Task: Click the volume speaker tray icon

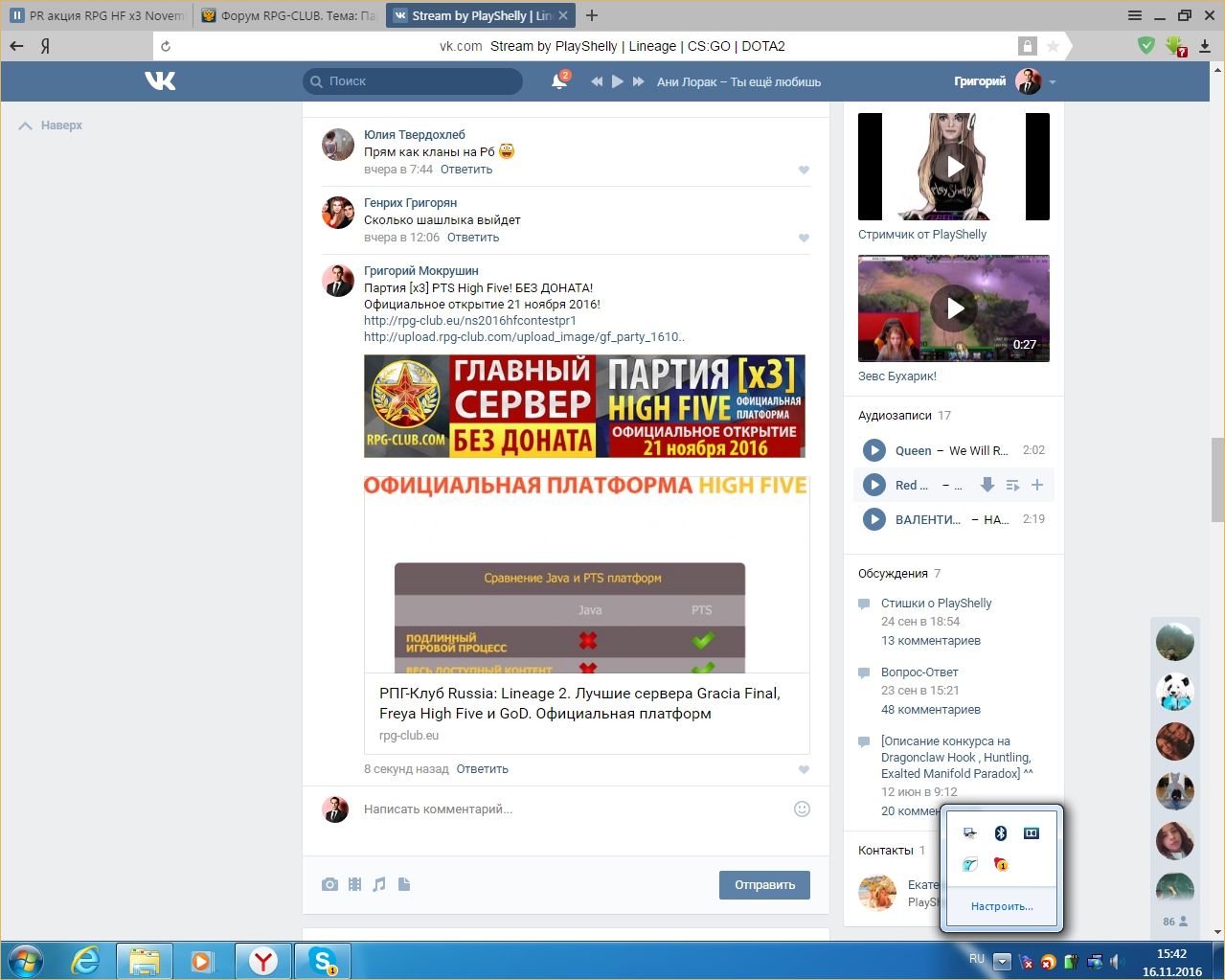Action: 1116,961
